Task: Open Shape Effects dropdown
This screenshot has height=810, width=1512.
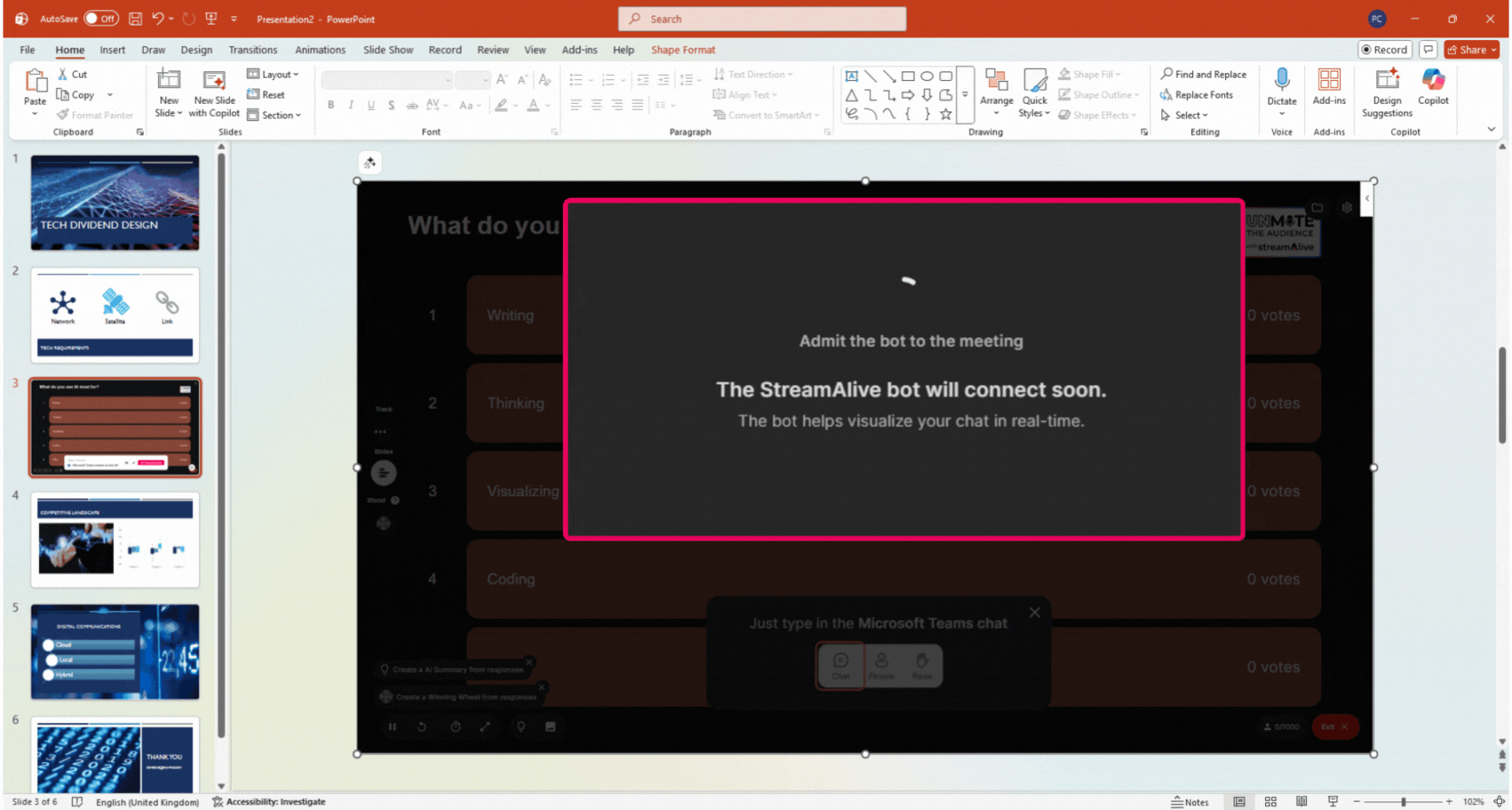Action: [x=1097, y=115]
